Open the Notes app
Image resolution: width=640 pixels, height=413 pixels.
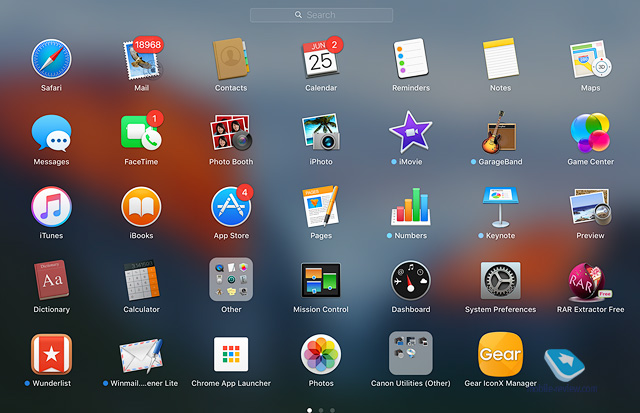click(501, 58)
